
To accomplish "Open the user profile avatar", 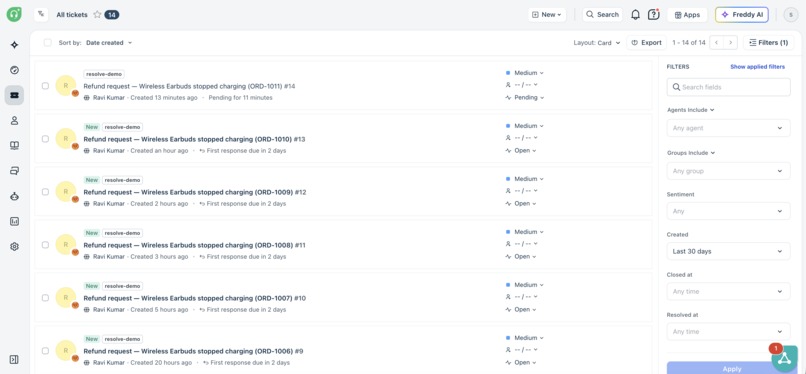I will click(791, 15).
